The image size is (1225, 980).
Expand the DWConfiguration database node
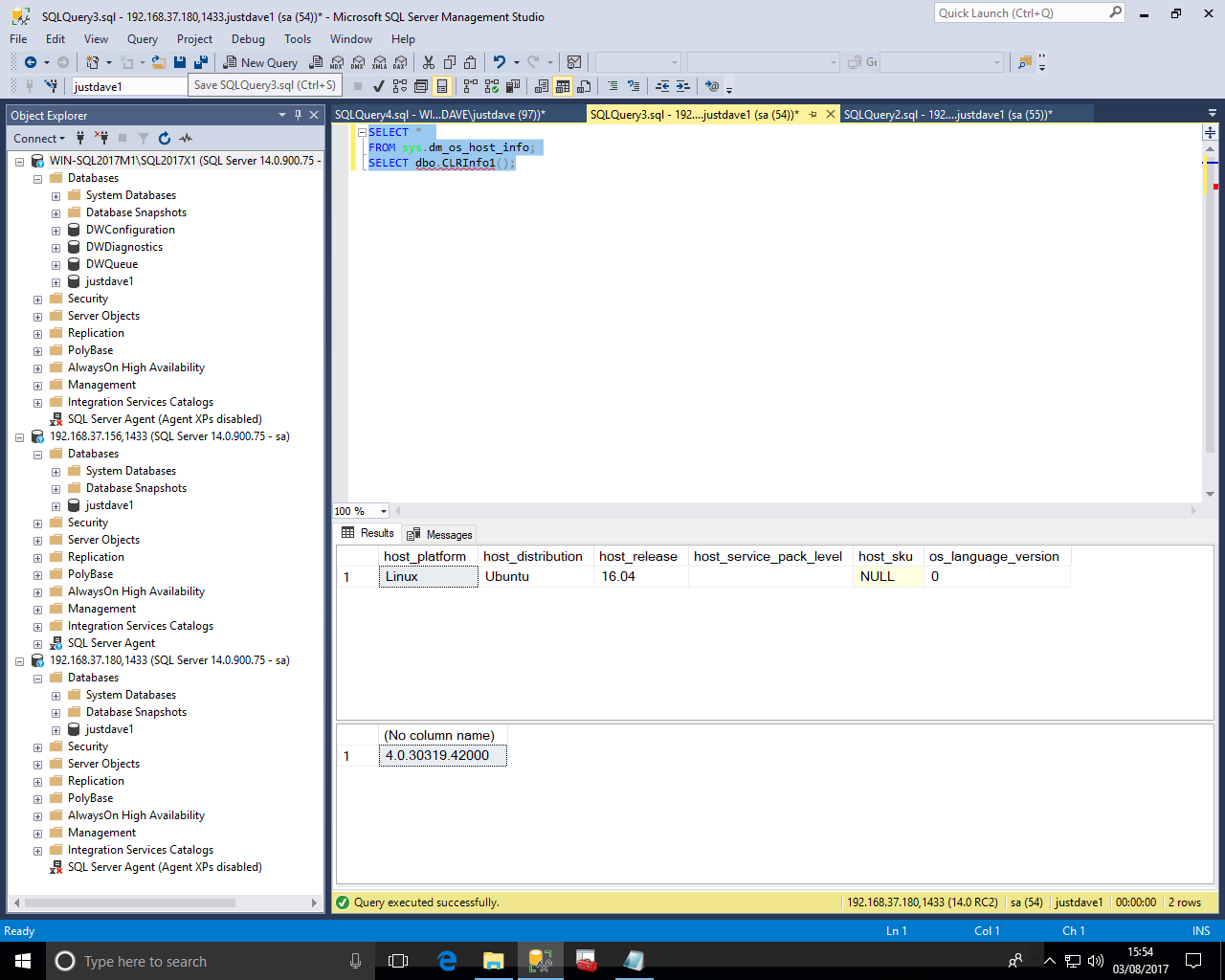[x=56, y=231]
